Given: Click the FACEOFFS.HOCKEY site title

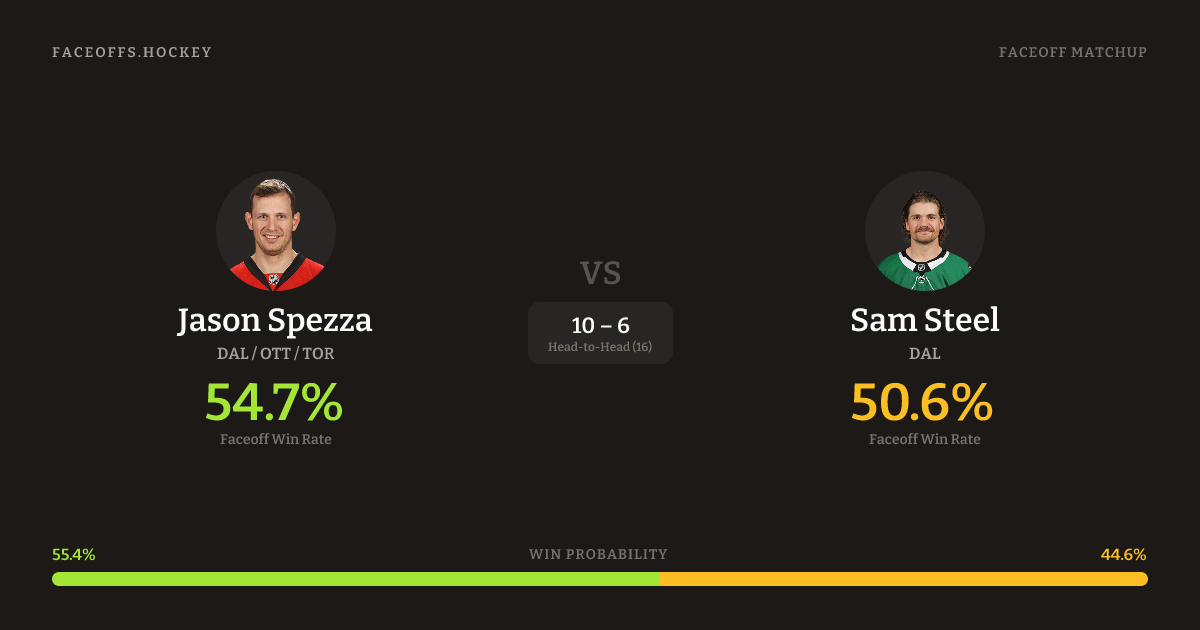Looking at the screenshot, I should (132, 52).
